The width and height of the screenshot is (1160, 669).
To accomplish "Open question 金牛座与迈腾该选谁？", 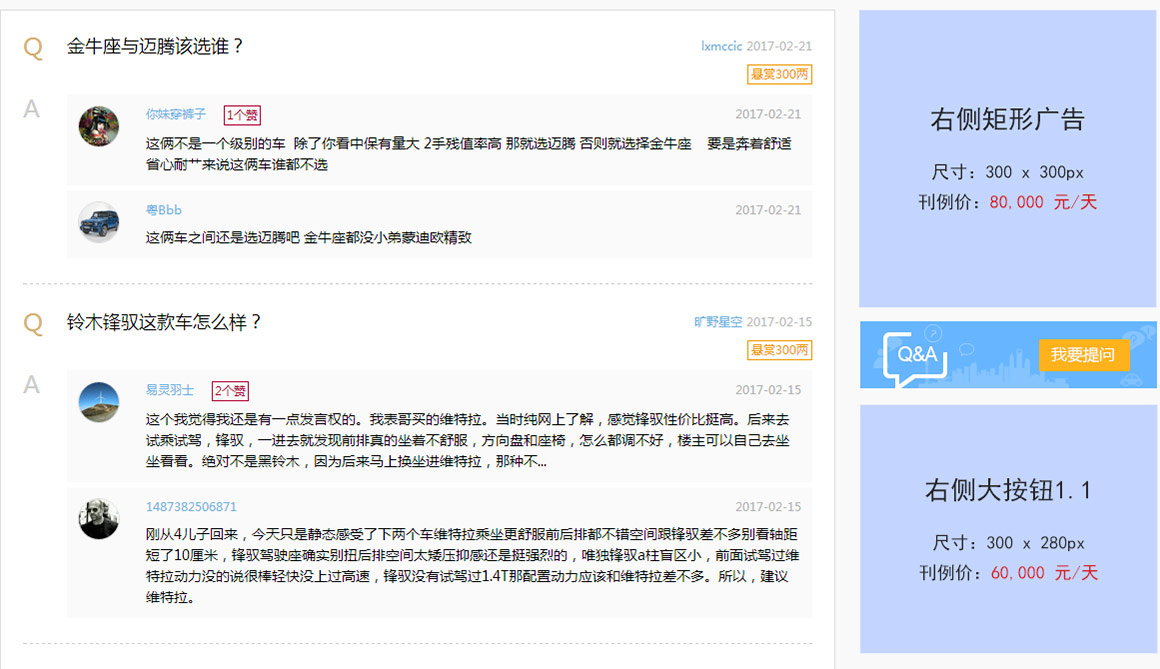I will [x=155, y=46].
